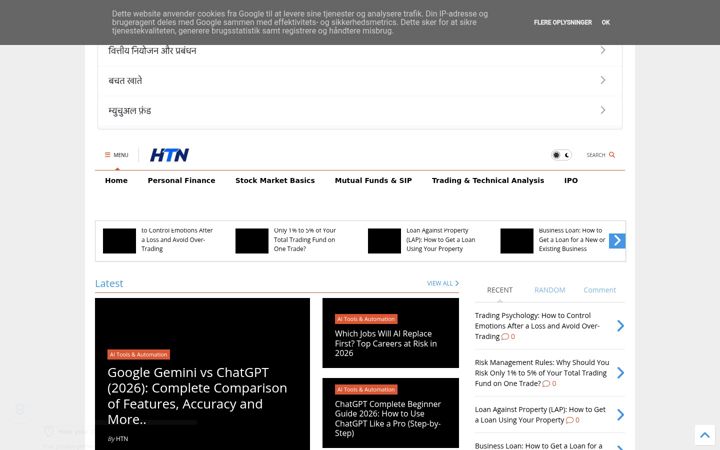Open ticker link about 1% to 5% trading fund

point(305,240)
